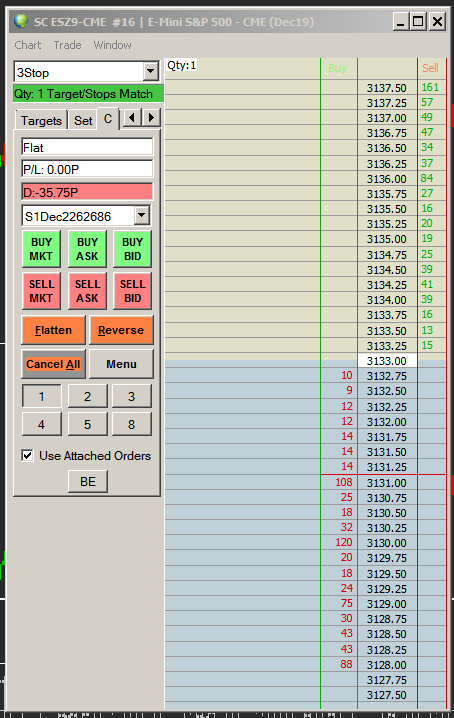Screen dimensions: 454x718
Task: Open the Window menu
Action: (113, 45)
